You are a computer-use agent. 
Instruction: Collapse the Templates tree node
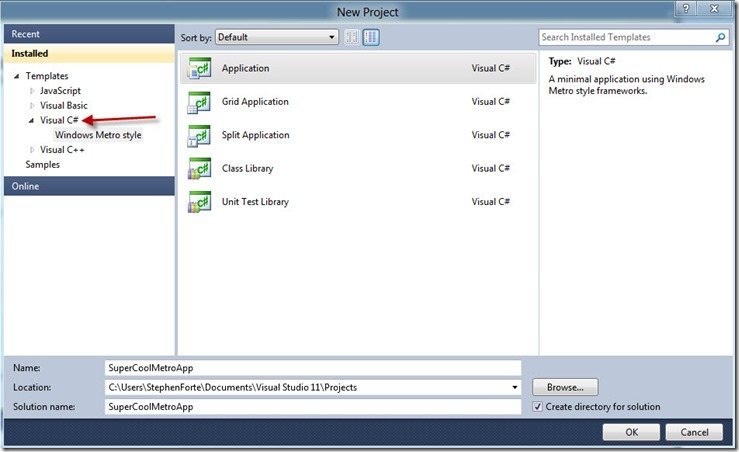(17, 76)
